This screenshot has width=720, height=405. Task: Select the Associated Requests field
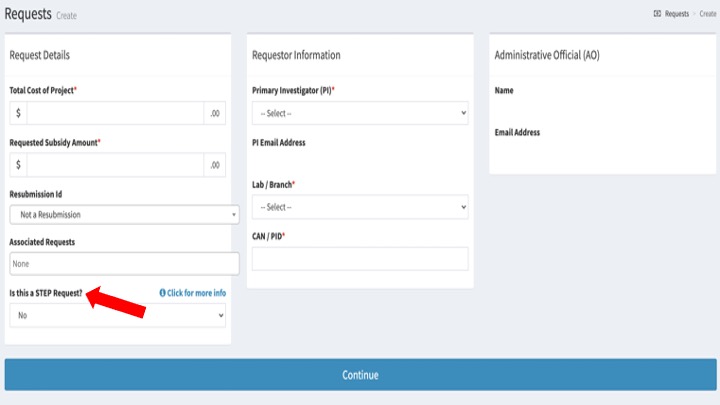(124, 264)
